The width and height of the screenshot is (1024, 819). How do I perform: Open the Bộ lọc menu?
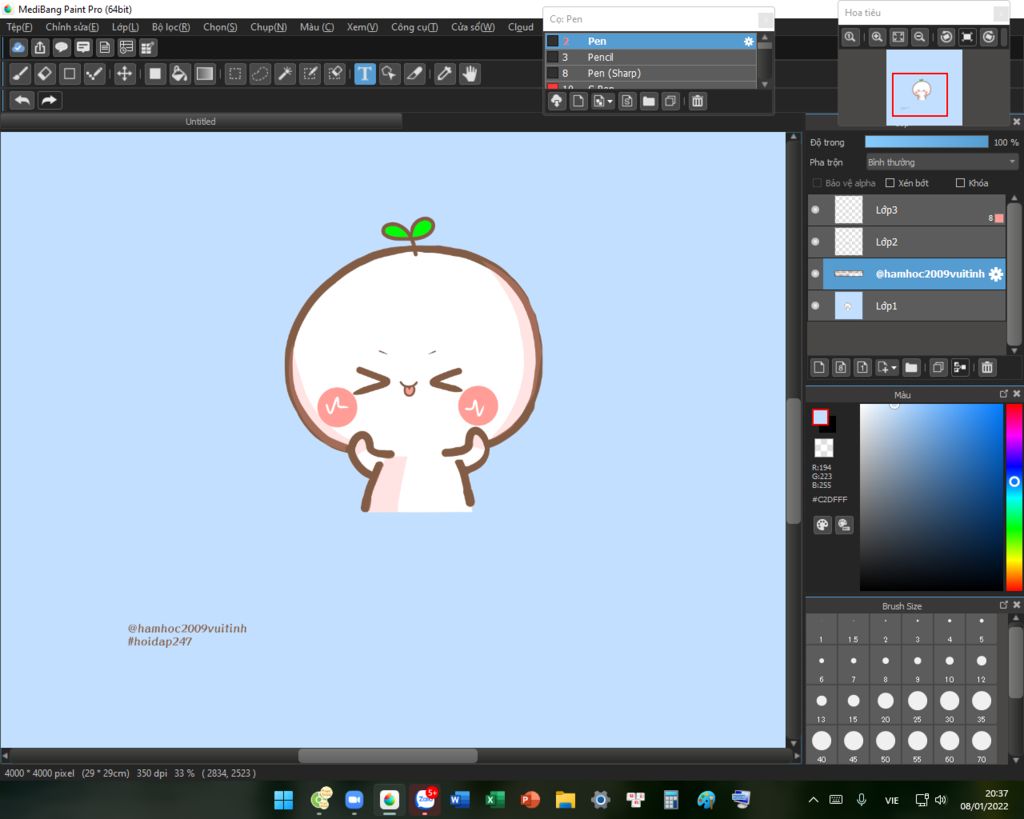pyautogui.click(x=170, y=27)
